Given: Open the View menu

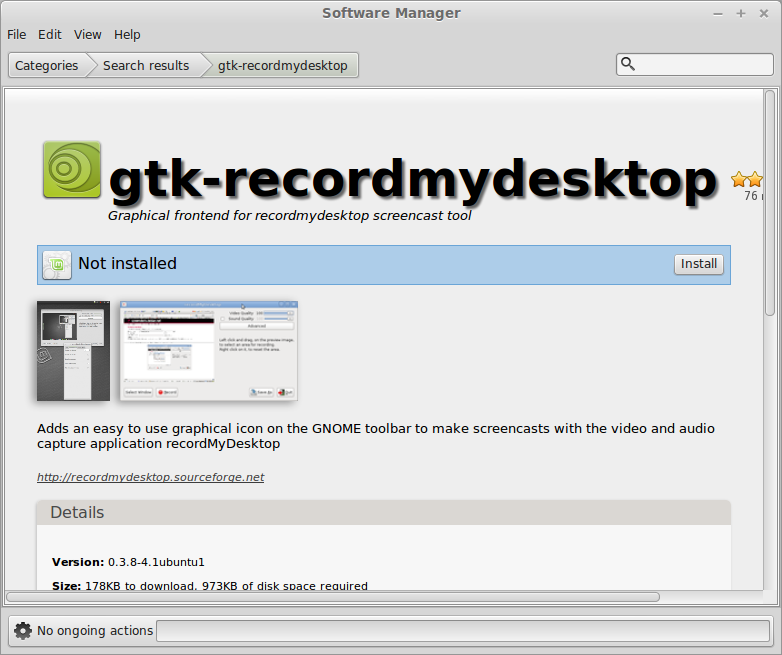Looking at the screenshot, I should pos(88,34).
